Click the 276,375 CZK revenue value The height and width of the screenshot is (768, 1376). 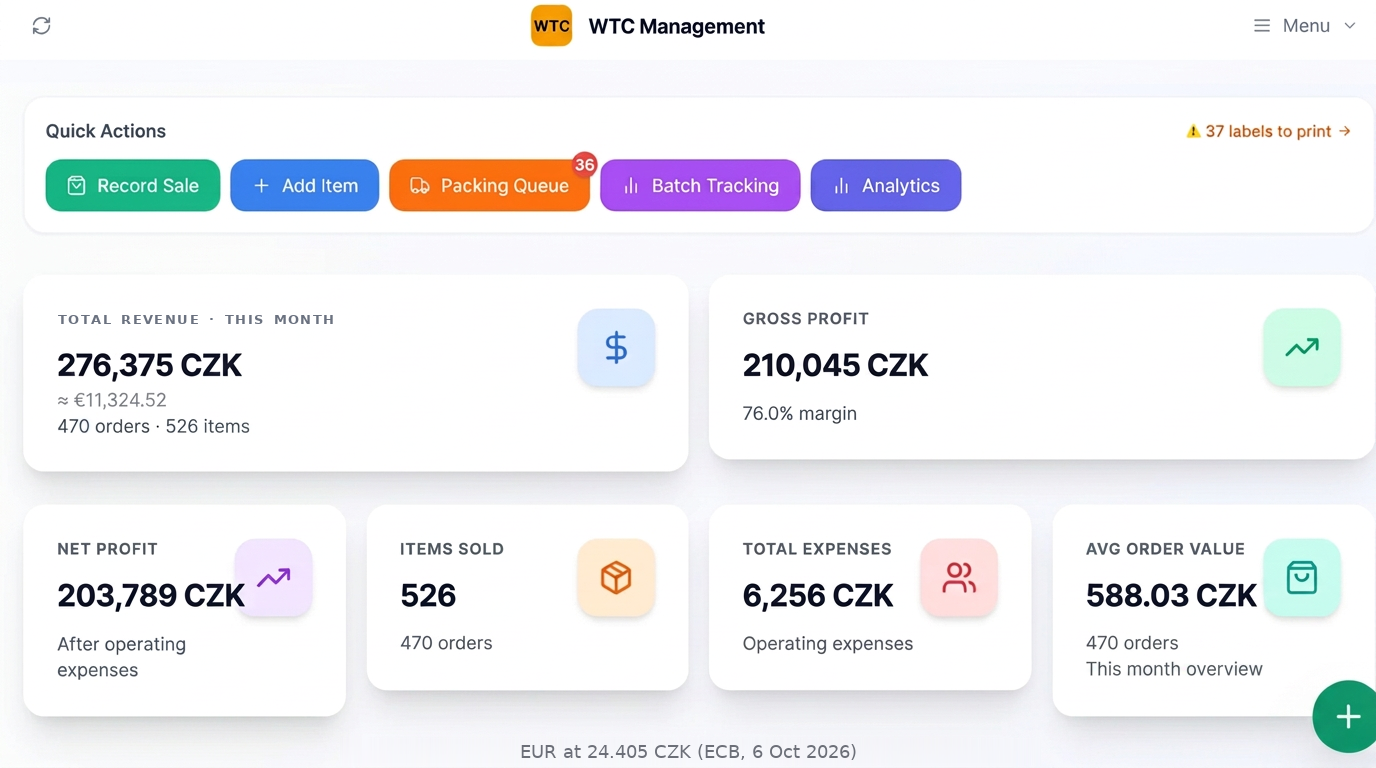point(150,365)
